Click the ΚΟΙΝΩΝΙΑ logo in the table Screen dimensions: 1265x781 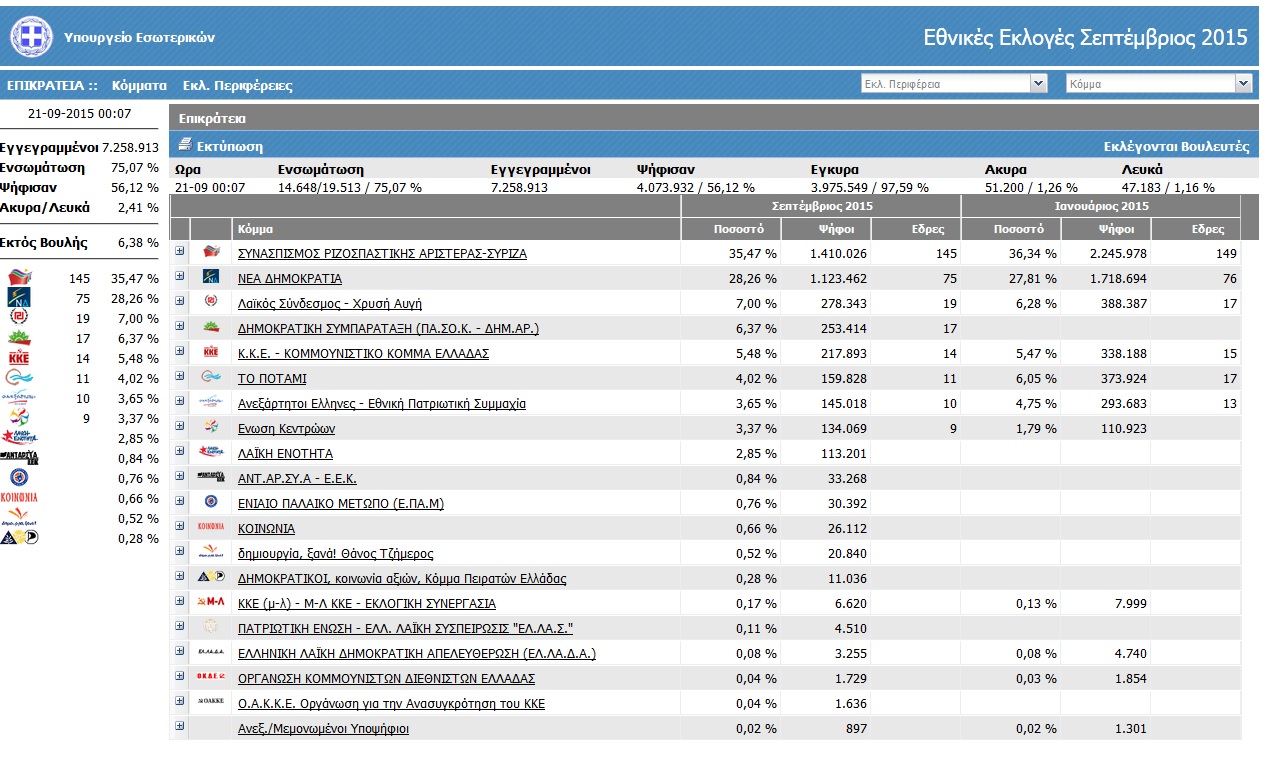(211, 526)
